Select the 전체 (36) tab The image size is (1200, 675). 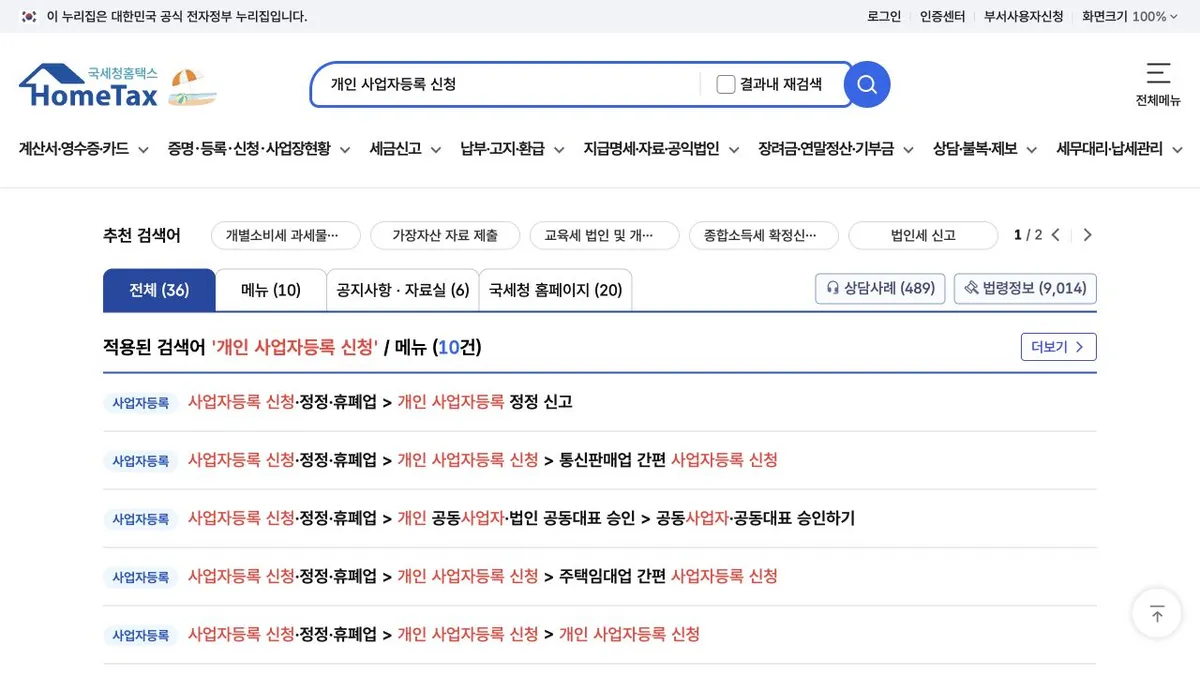coord(159,290)
